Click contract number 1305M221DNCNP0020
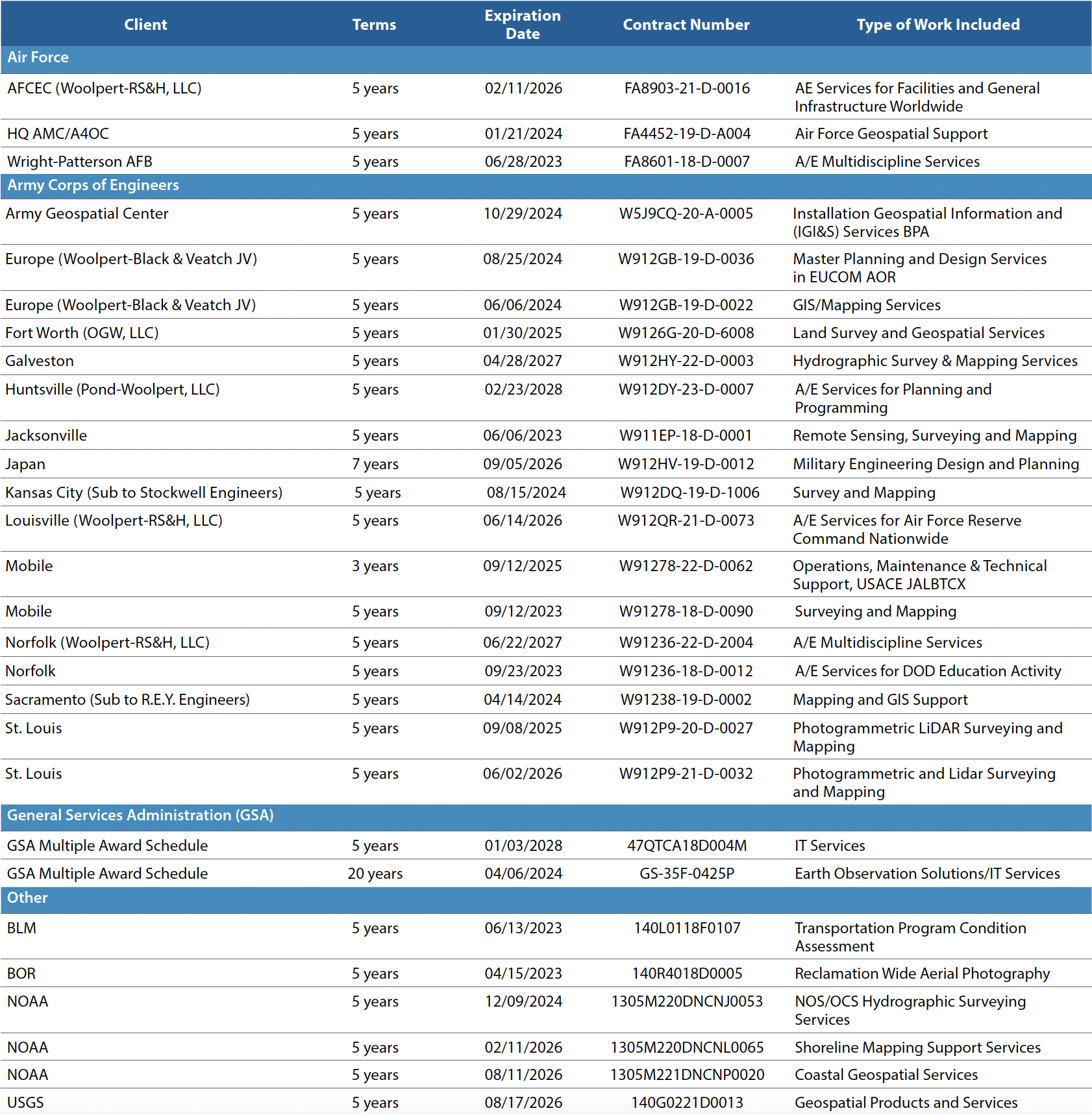This screenshot has width=1092, height=1115. tap(687, 1075)
